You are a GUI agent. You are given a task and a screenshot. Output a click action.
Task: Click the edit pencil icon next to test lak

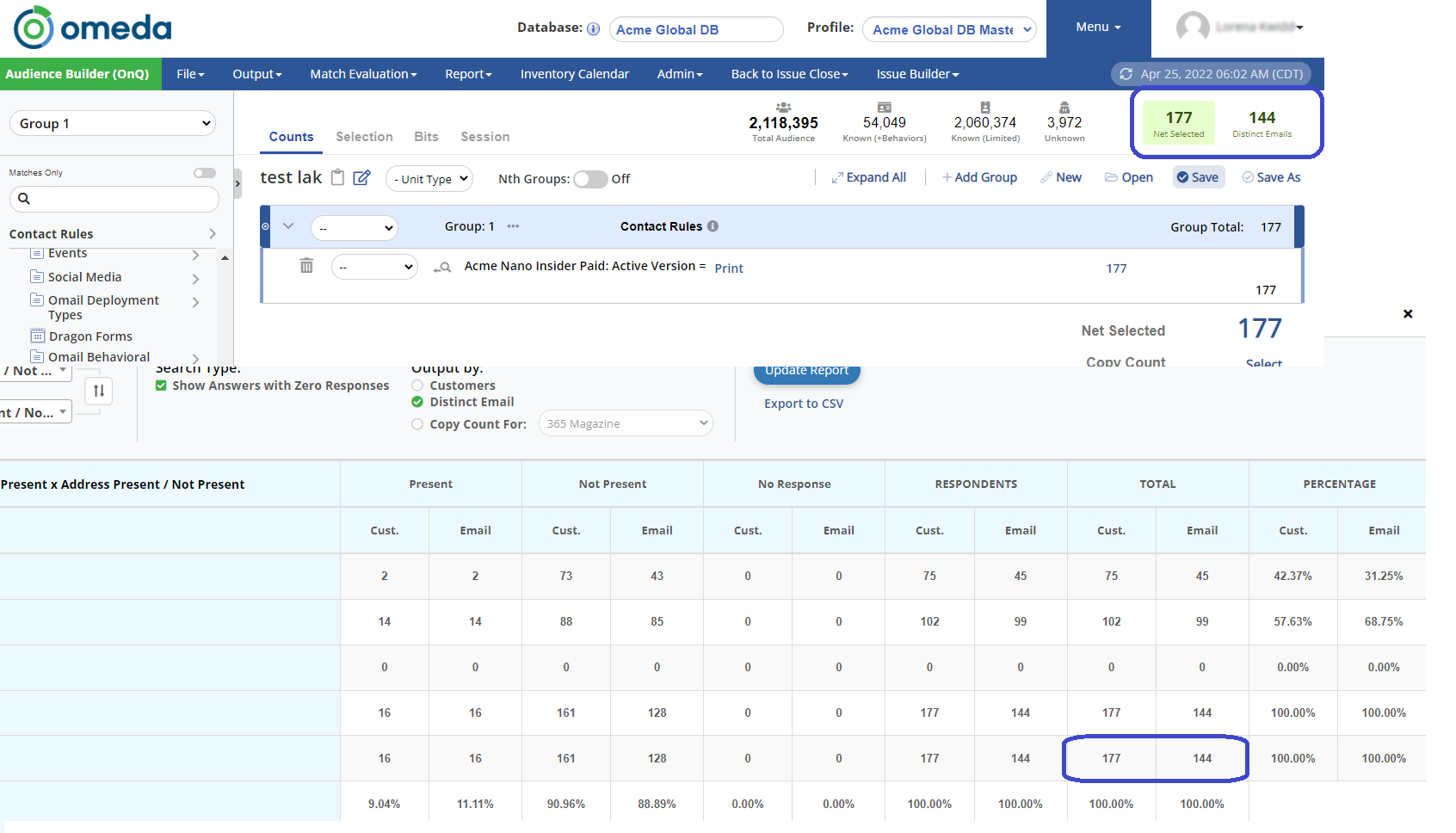[x=362, y=177]
